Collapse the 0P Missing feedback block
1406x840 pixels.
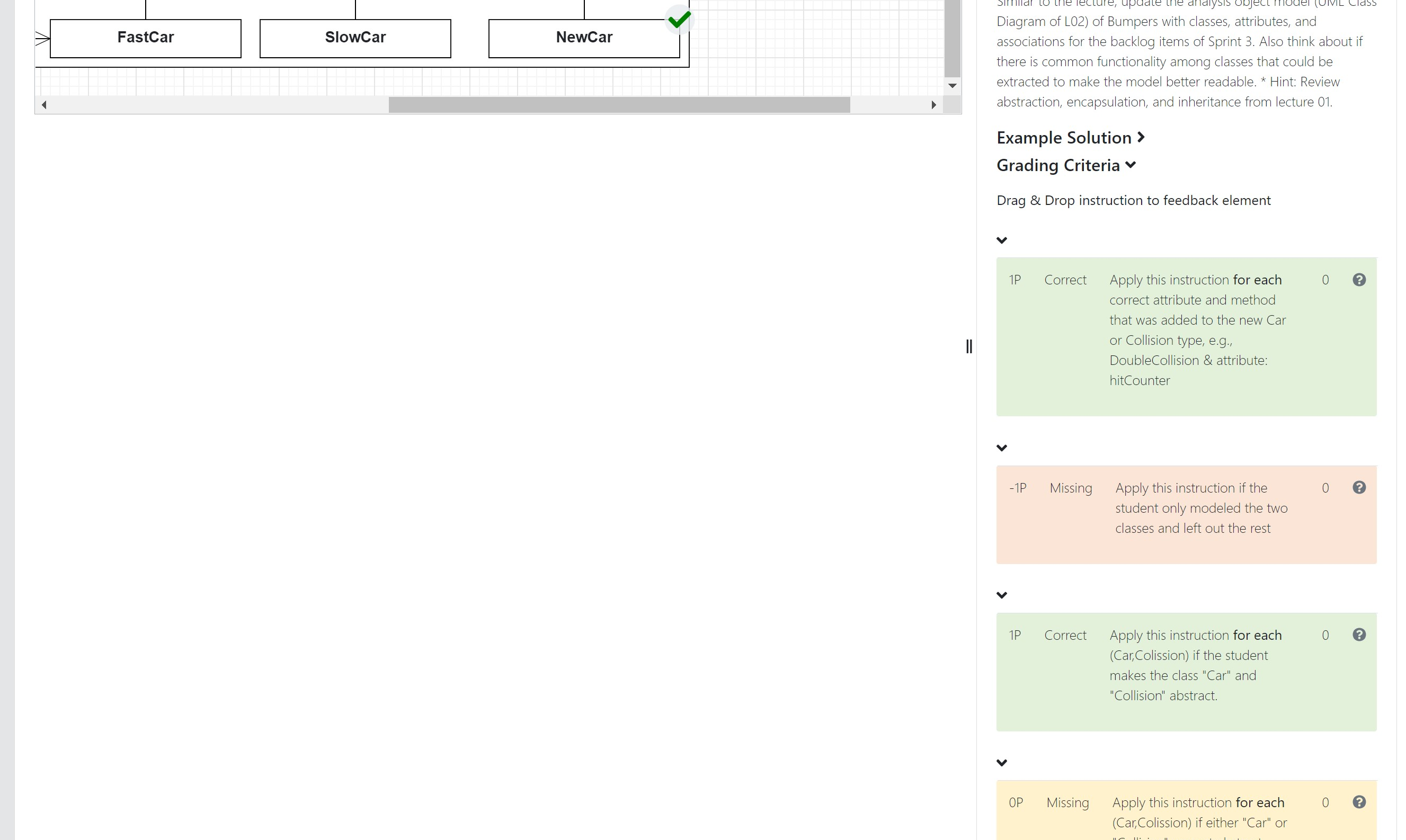pos(1002,762)
